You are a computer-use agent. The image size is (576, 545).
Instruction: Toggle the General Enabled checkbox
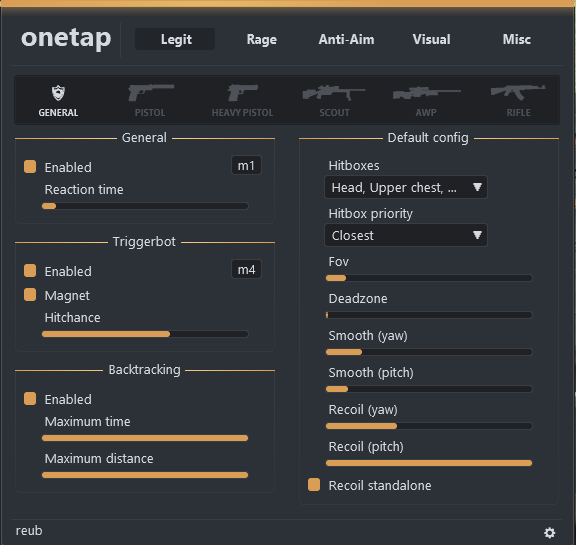[x=30, y=166]
